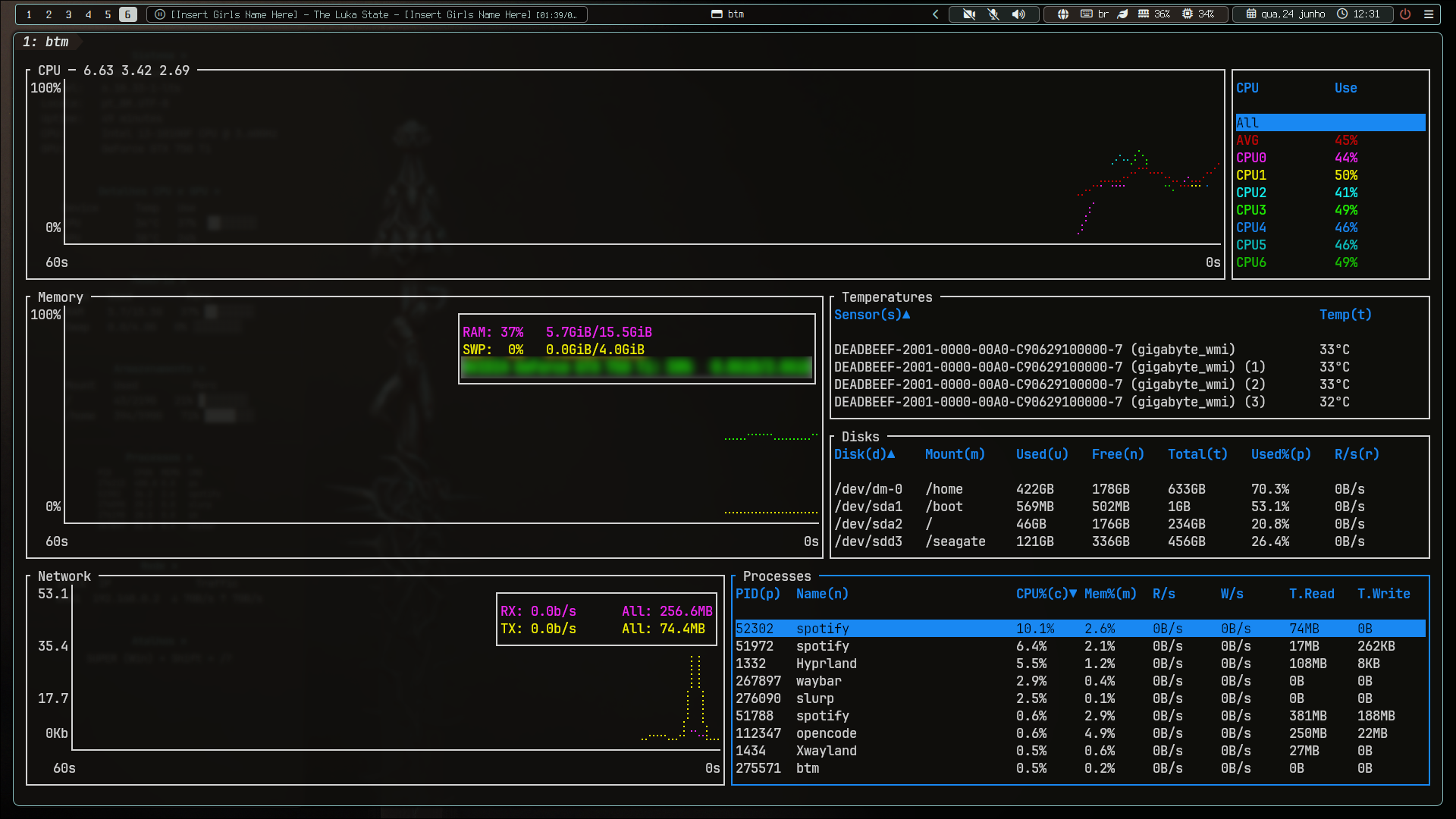Toggle the keyboard layout br indicator
1456x819 pixels.
point(1094,14)
